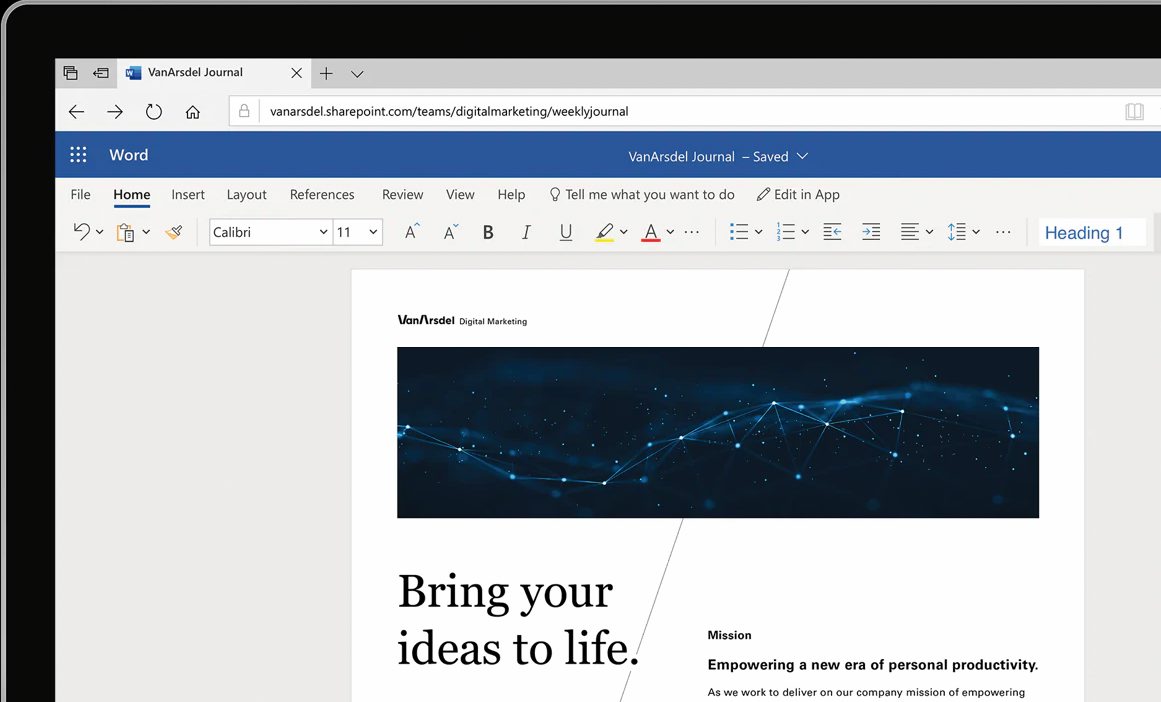1161x702 pixels.
Task: Open the Reading view book icon
Action: click(x=1134, y=112)
